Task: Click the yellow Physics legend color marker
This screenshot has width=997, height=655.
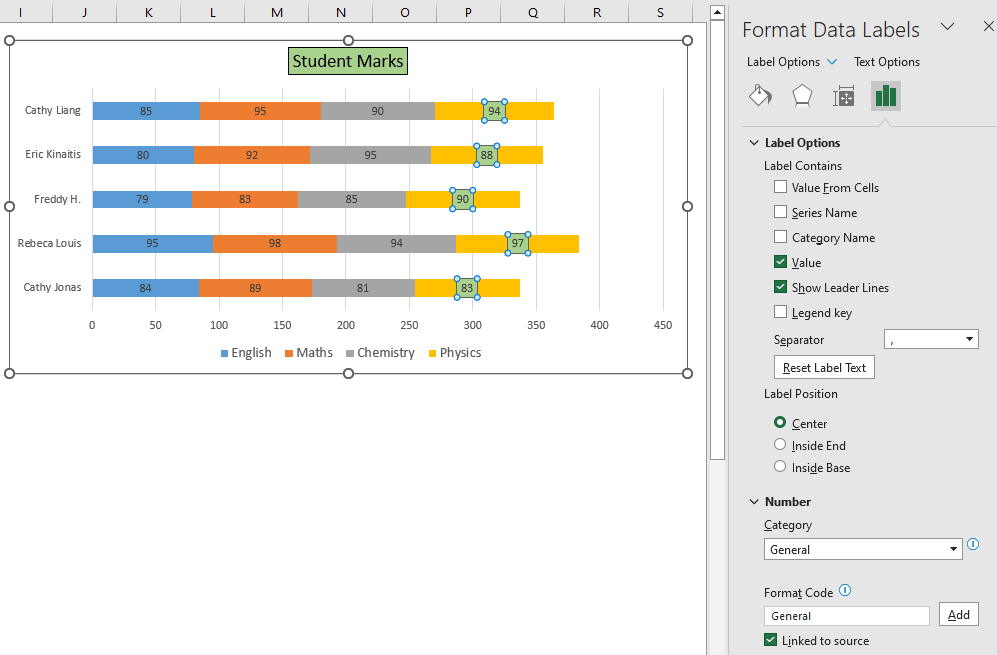Action: 432,354
